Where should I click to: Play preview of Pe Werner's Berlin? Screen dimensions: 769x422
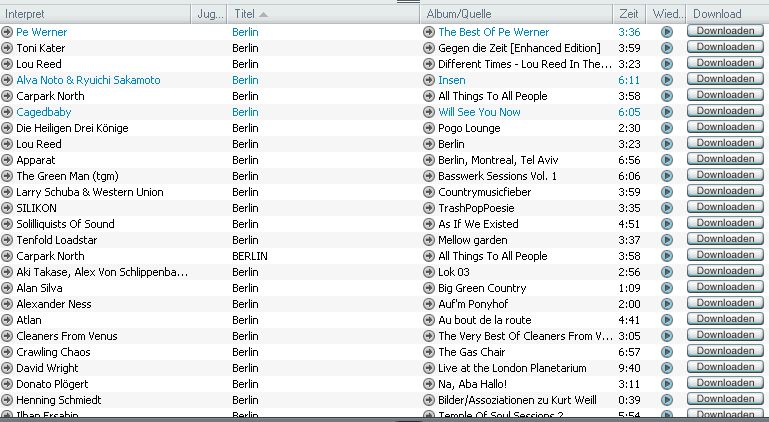coord(667,32)
